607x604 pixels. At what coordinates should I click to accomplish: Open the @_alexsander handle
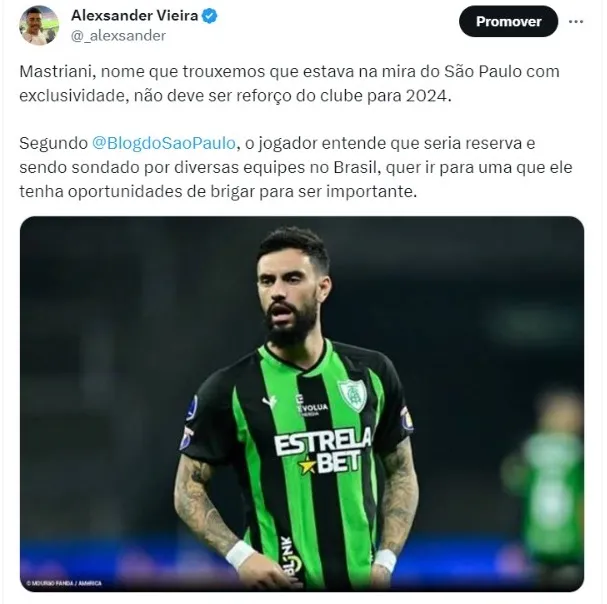pyautogui.click(x=118, y=36)
